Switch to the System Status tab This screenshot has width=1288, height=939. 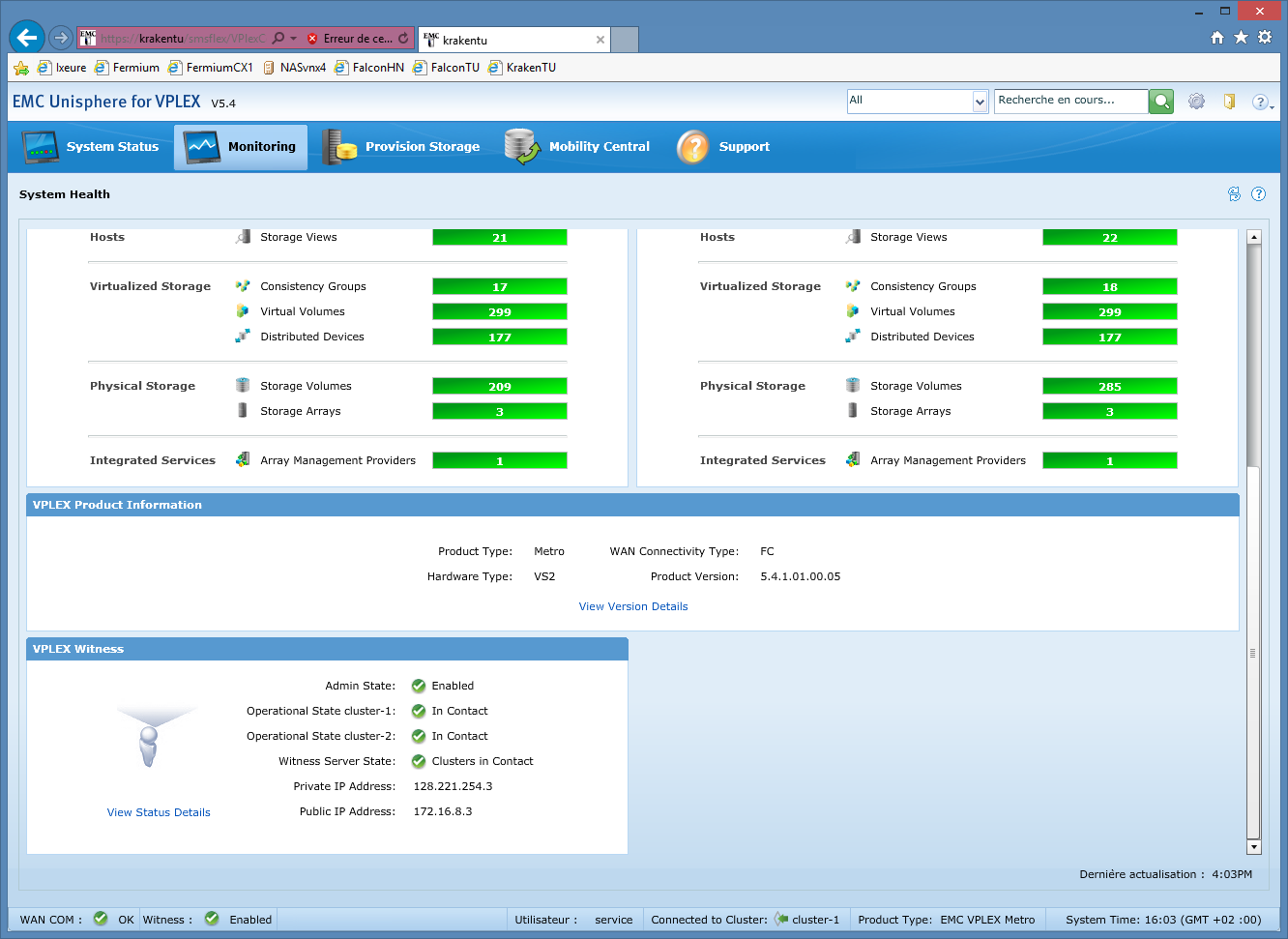(91, 147)
